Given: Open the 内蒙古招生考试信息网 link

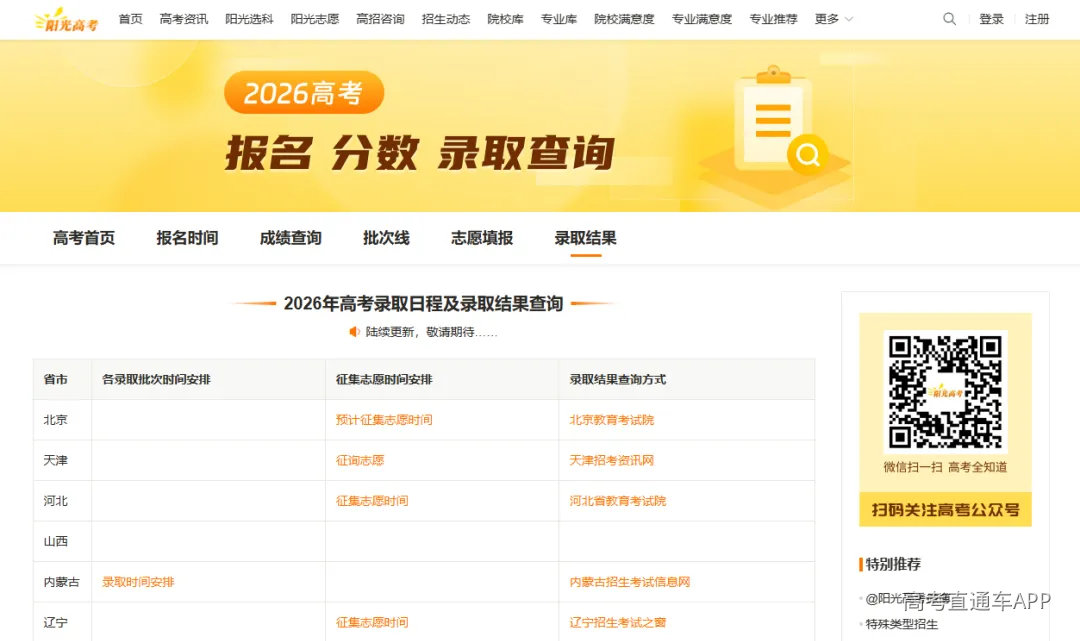Looking at the screenshot, I should pyautogui.click(x=630, y=582).
